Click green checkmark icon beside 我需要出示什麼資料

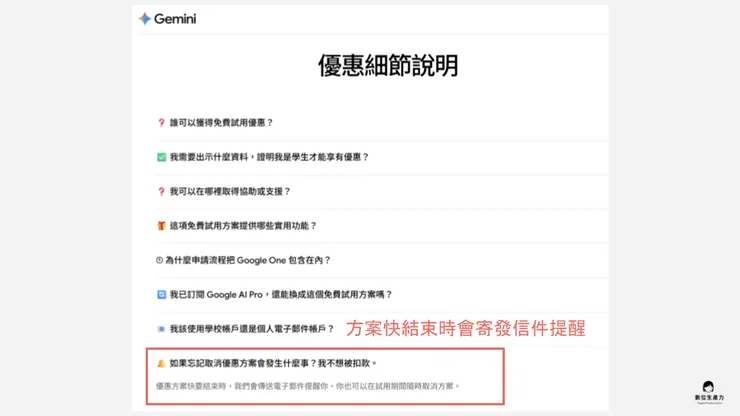pyautogui.click(x=161, y=157)
